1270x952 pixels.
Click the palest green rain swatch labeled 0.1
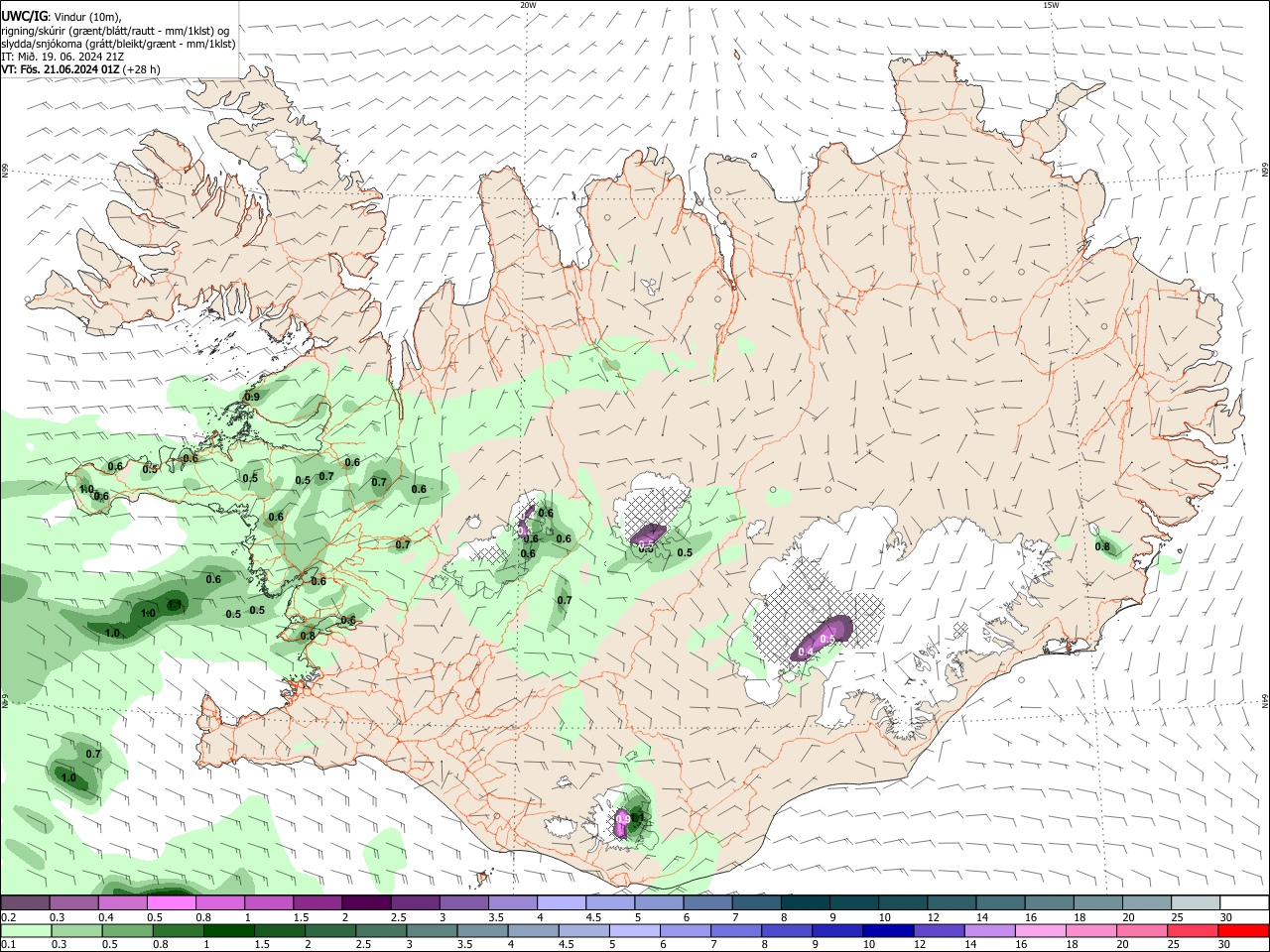click(x=27, y=931)
